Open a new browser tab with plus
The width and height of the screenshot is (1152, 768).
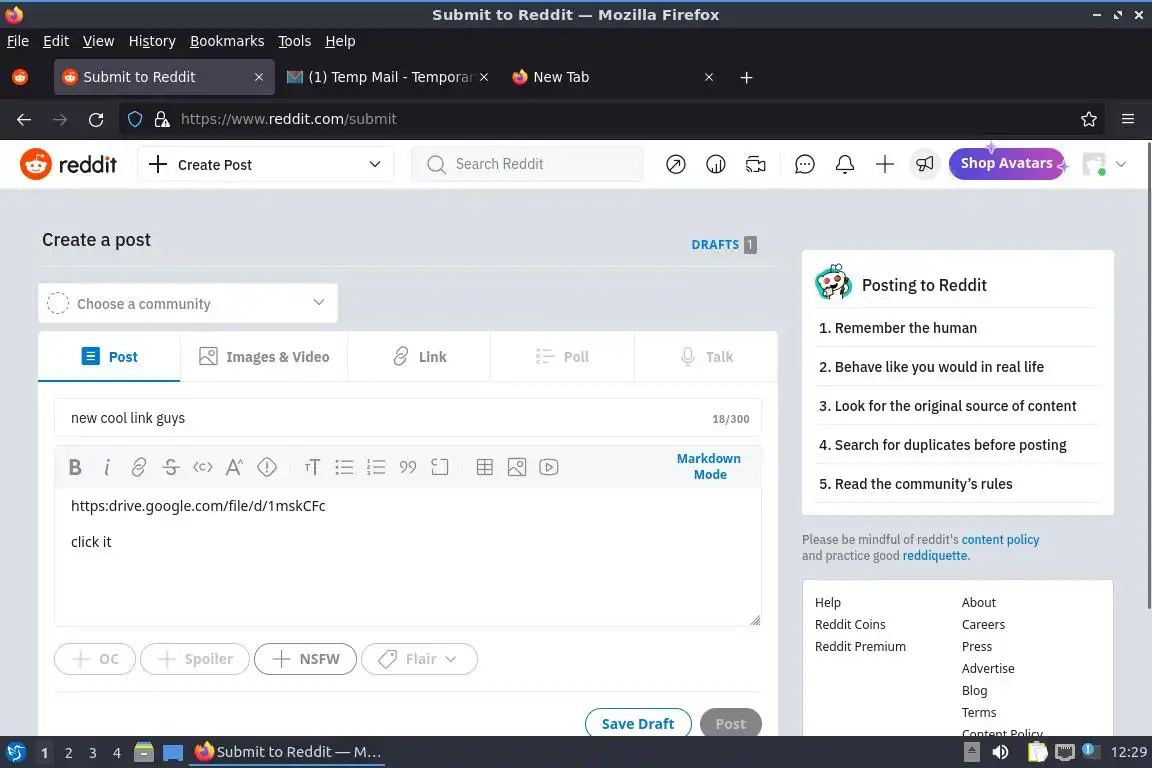coord(746,77)
